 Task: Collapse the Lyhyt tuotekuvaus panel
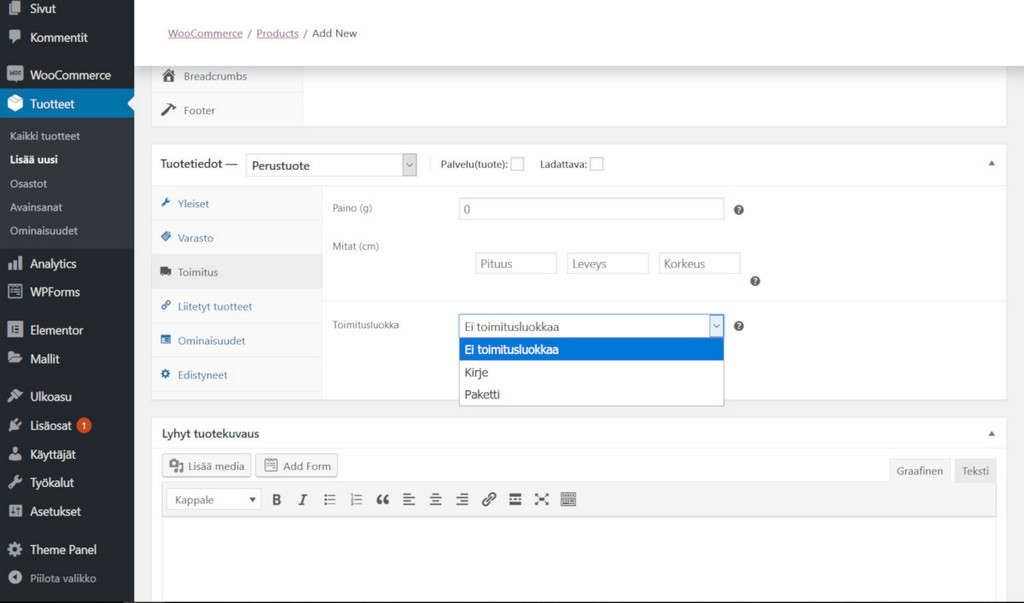pos(991,434)
